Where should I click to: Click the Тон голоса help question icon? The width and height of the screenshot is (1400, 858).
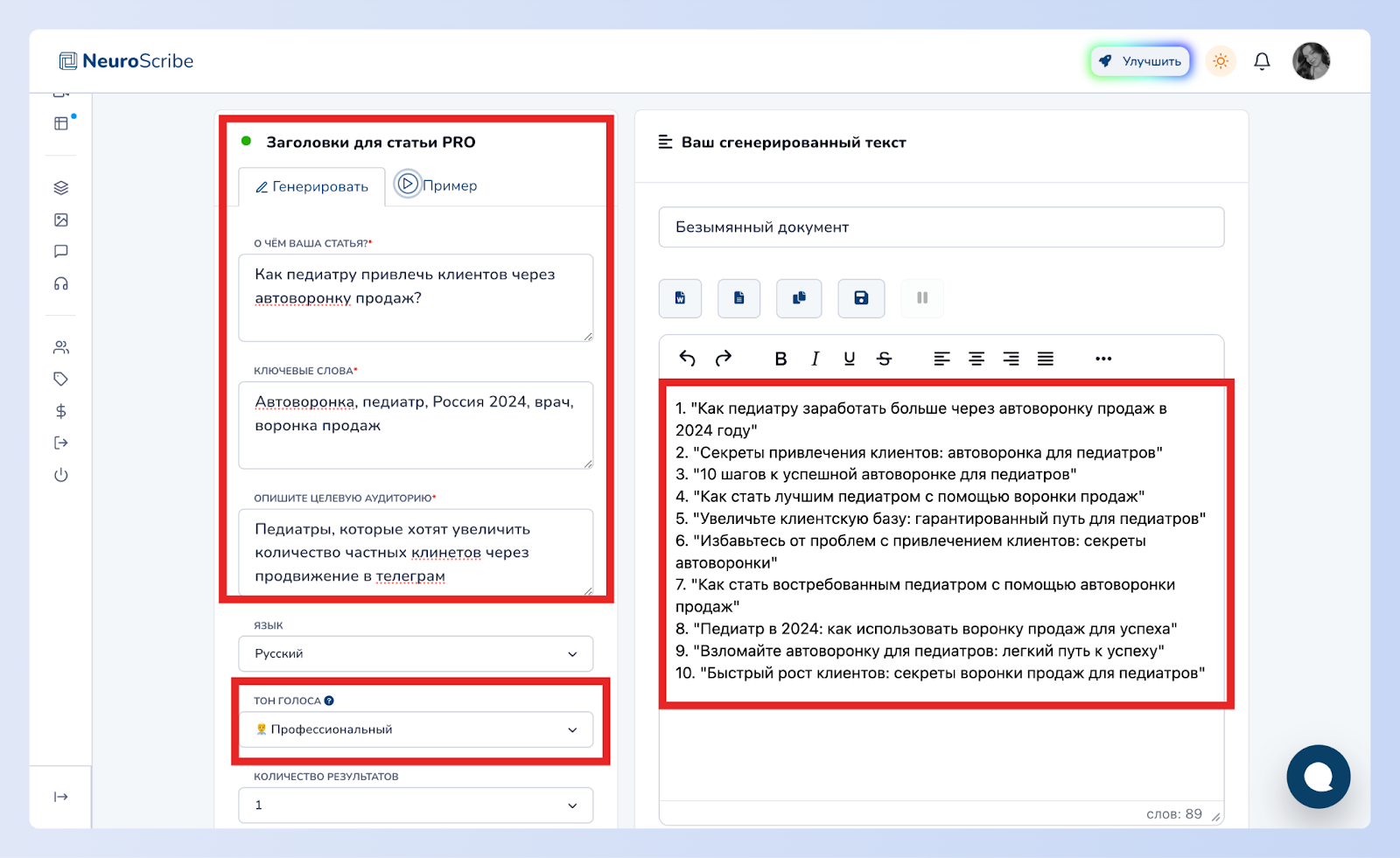(x=329, y=701)
